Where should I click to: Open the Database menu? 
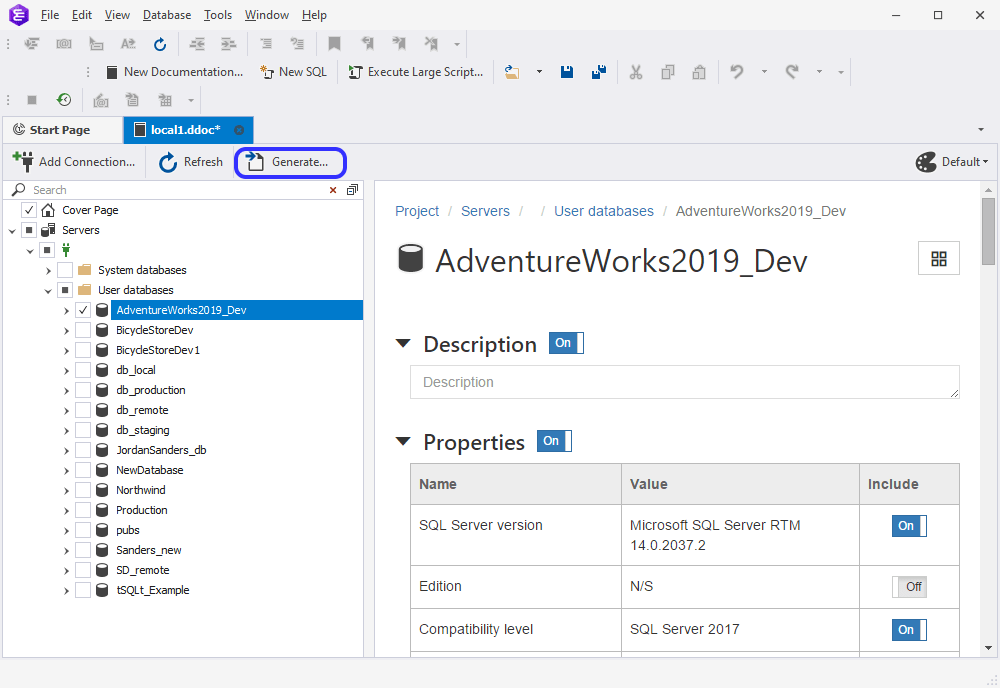click(167, 15)
